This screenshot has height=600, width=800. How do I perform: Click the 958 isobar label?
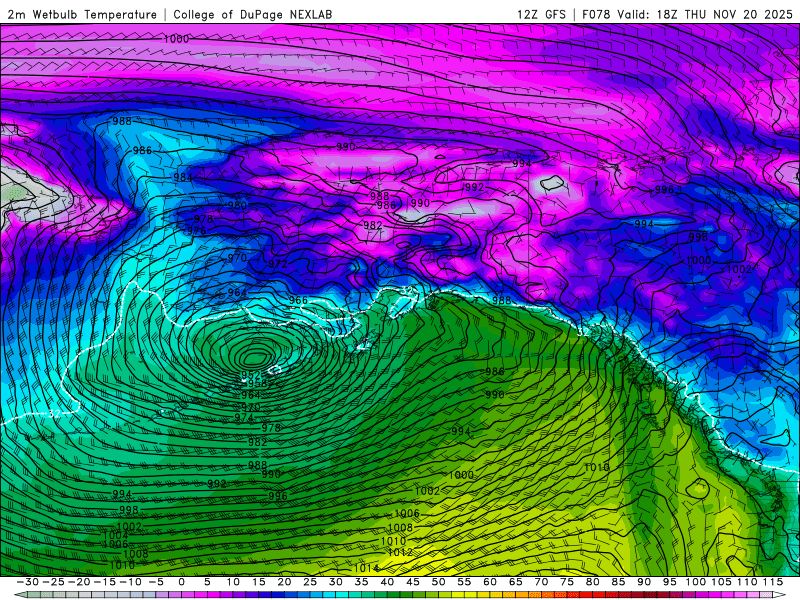pyautogui.click(x=257, y=384)
